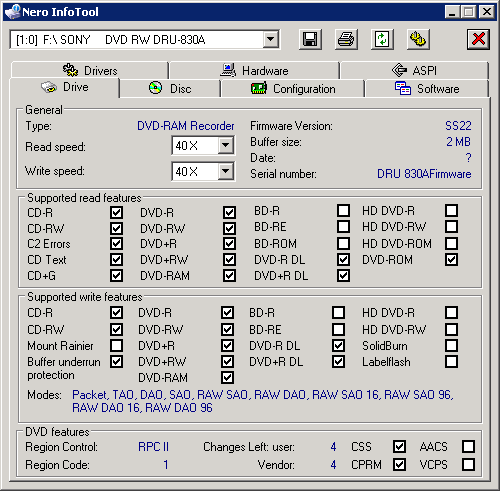
Task: Click the Print icon
Action: [346, 40]
